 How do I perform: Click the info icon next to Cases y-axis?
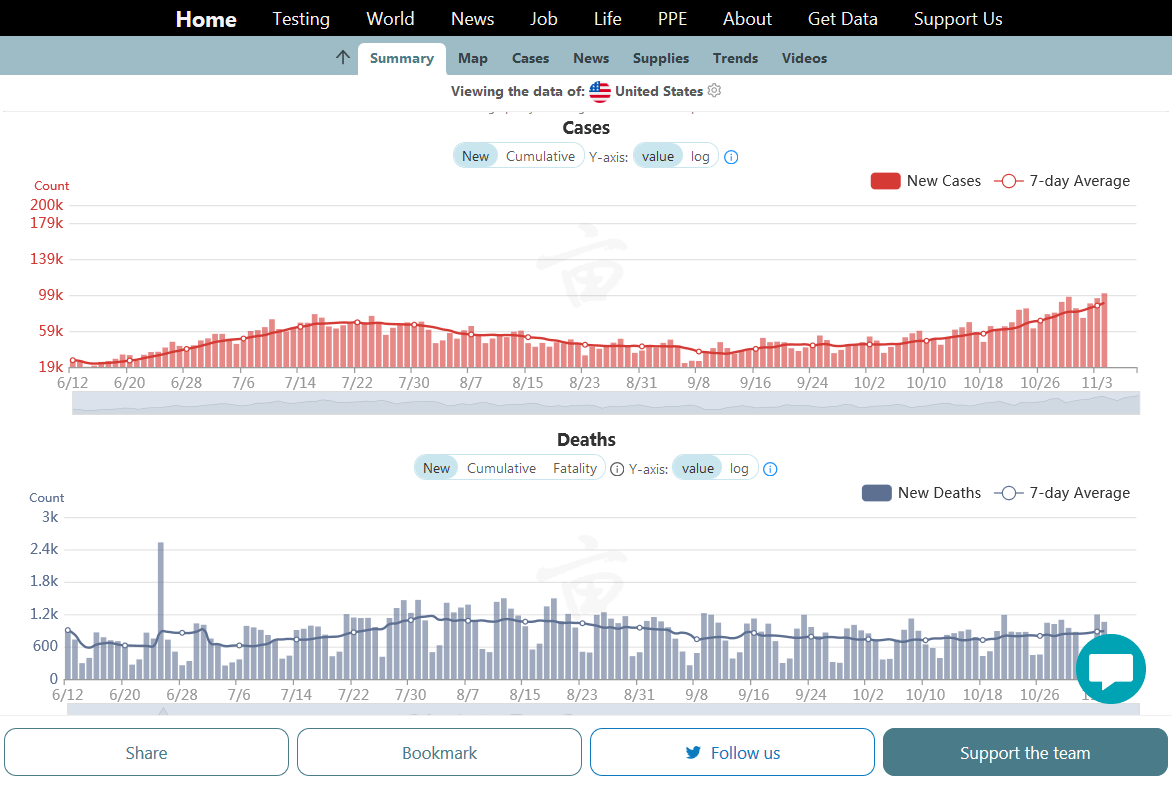coord(731,157)
